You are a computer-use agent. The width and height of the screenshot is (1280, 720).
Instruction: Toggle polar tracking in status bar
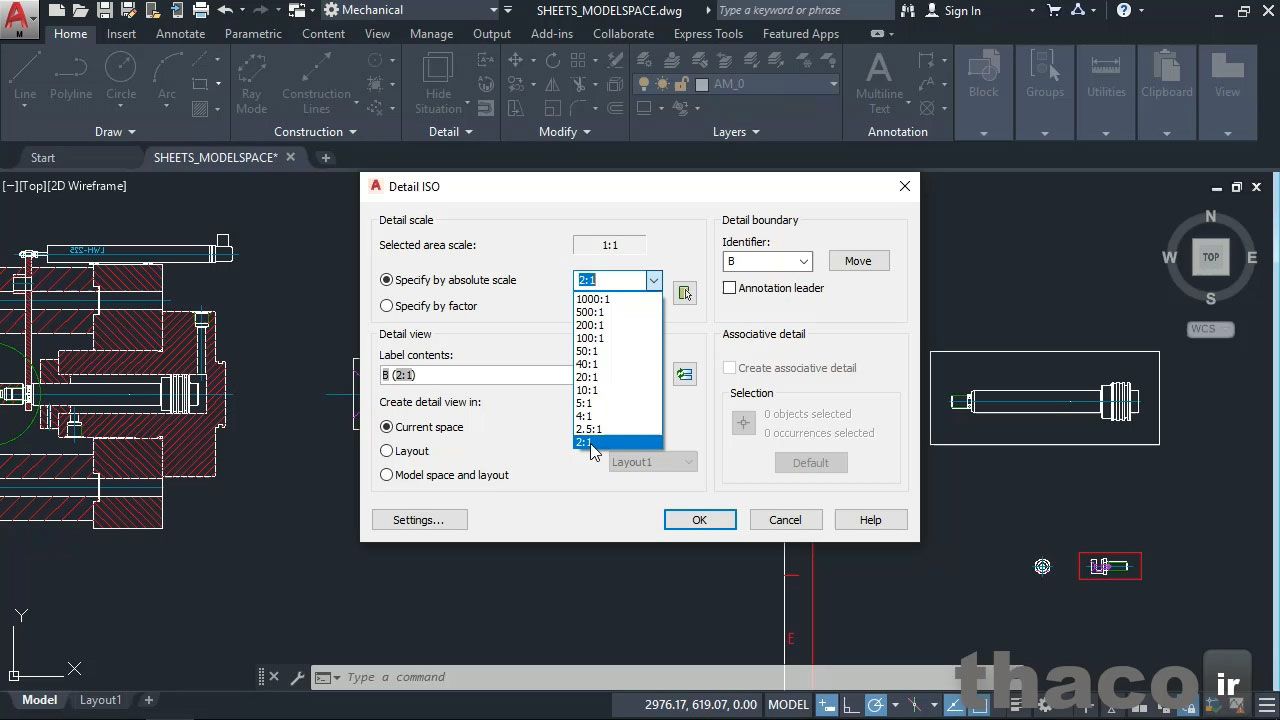point(875,705)
